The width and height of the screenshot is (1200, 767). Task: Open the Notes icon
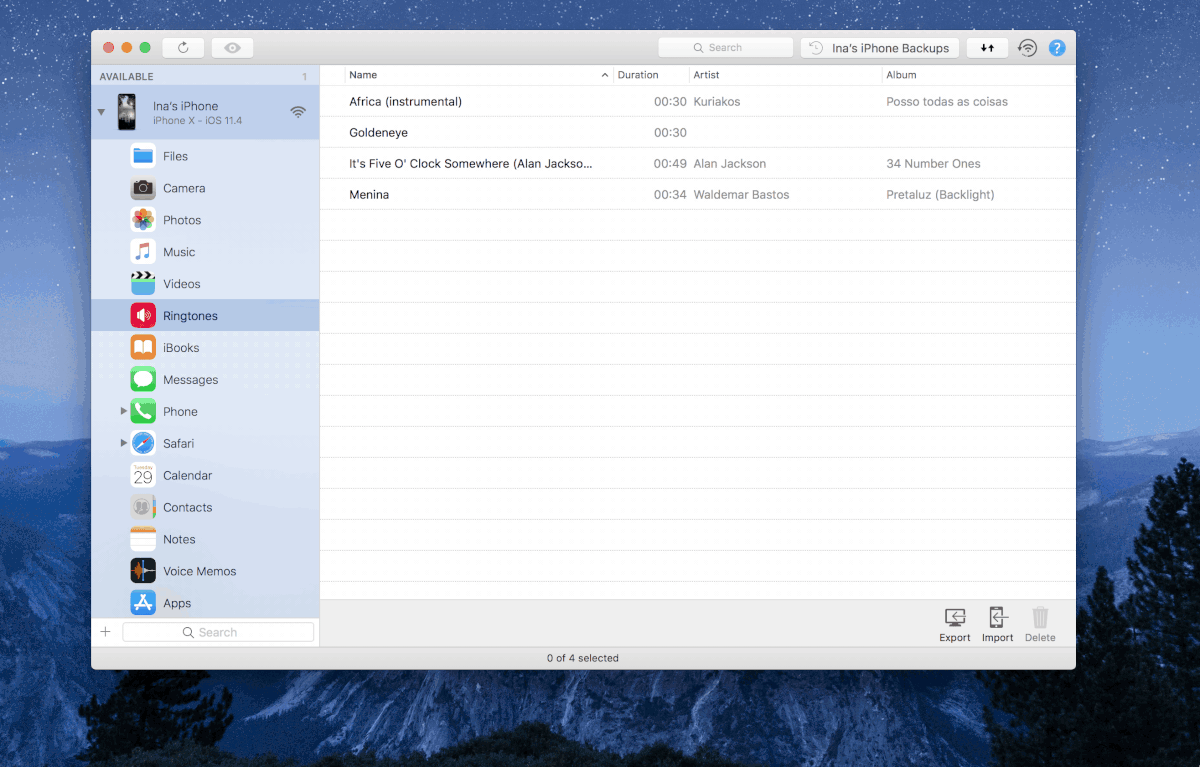click(x=143, y=539)
